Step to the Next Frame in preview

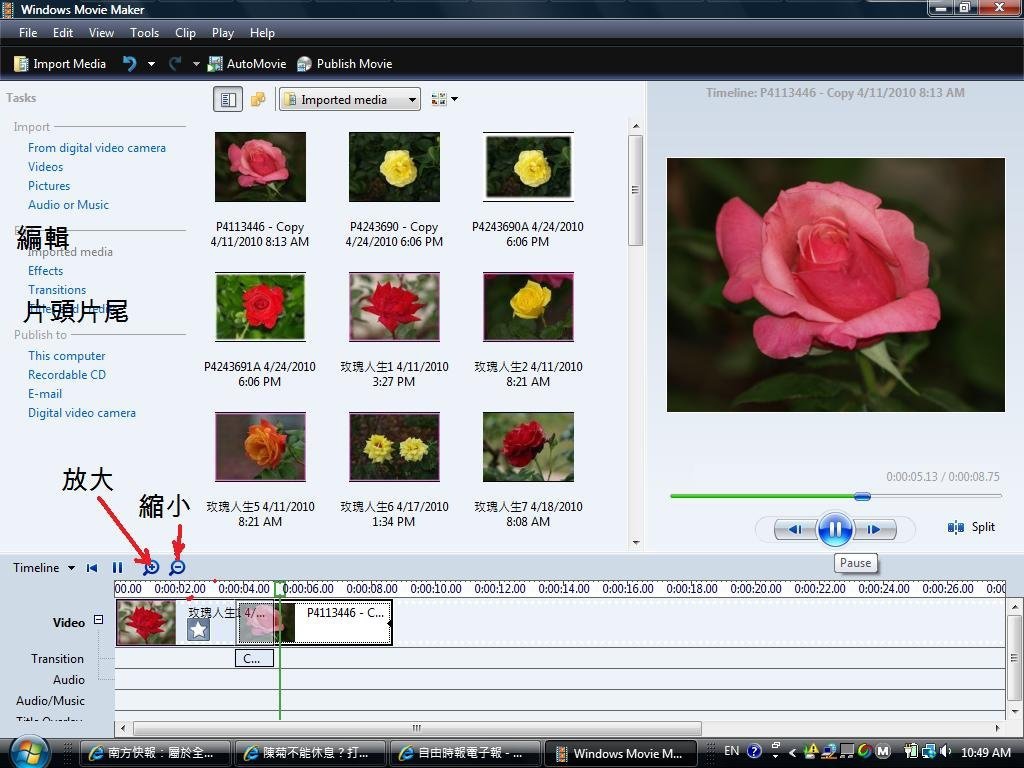874,529
